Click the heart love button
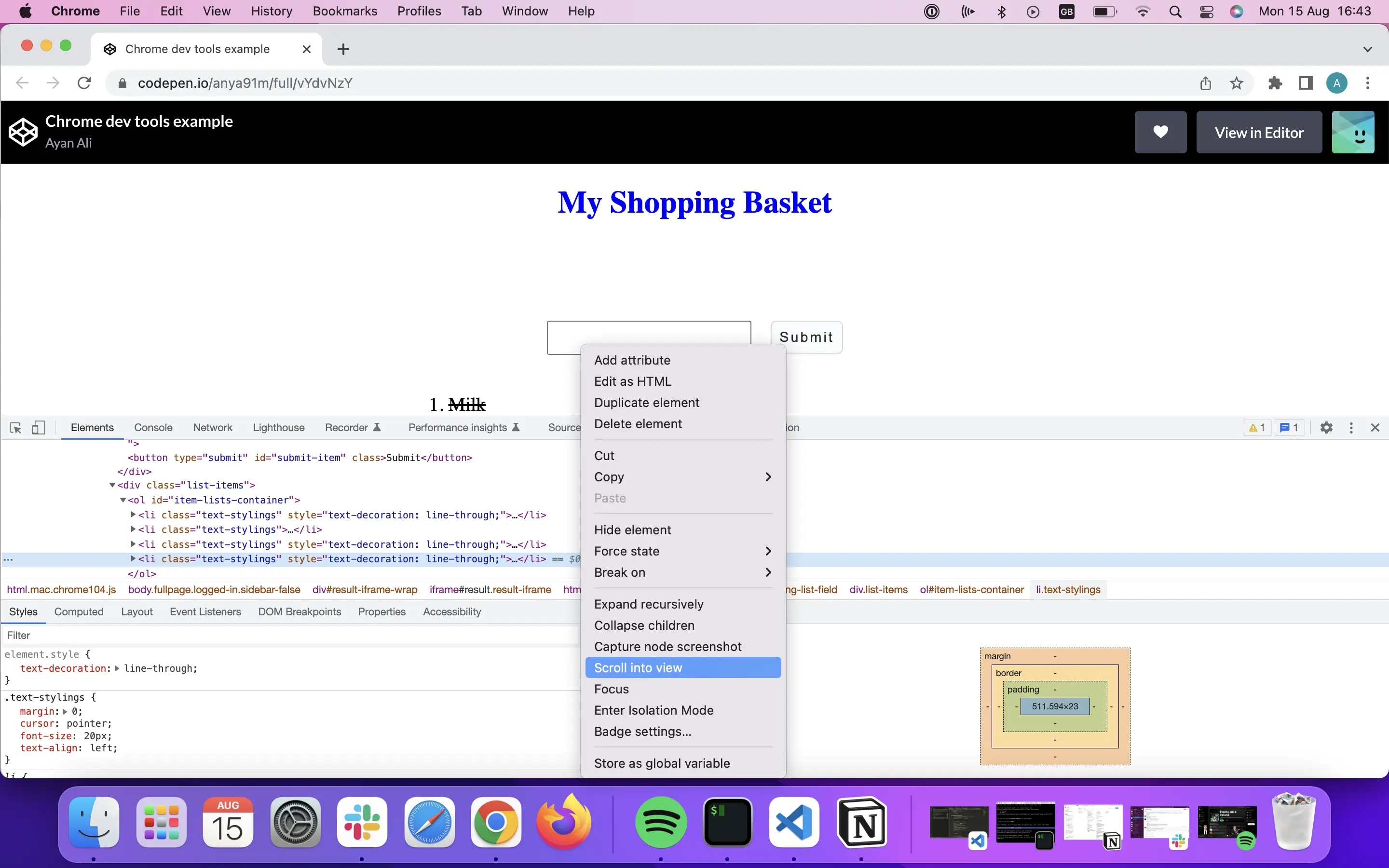Image resolution: width=1389 pixels, height=868 pixels. click(x=1160, y=132)
